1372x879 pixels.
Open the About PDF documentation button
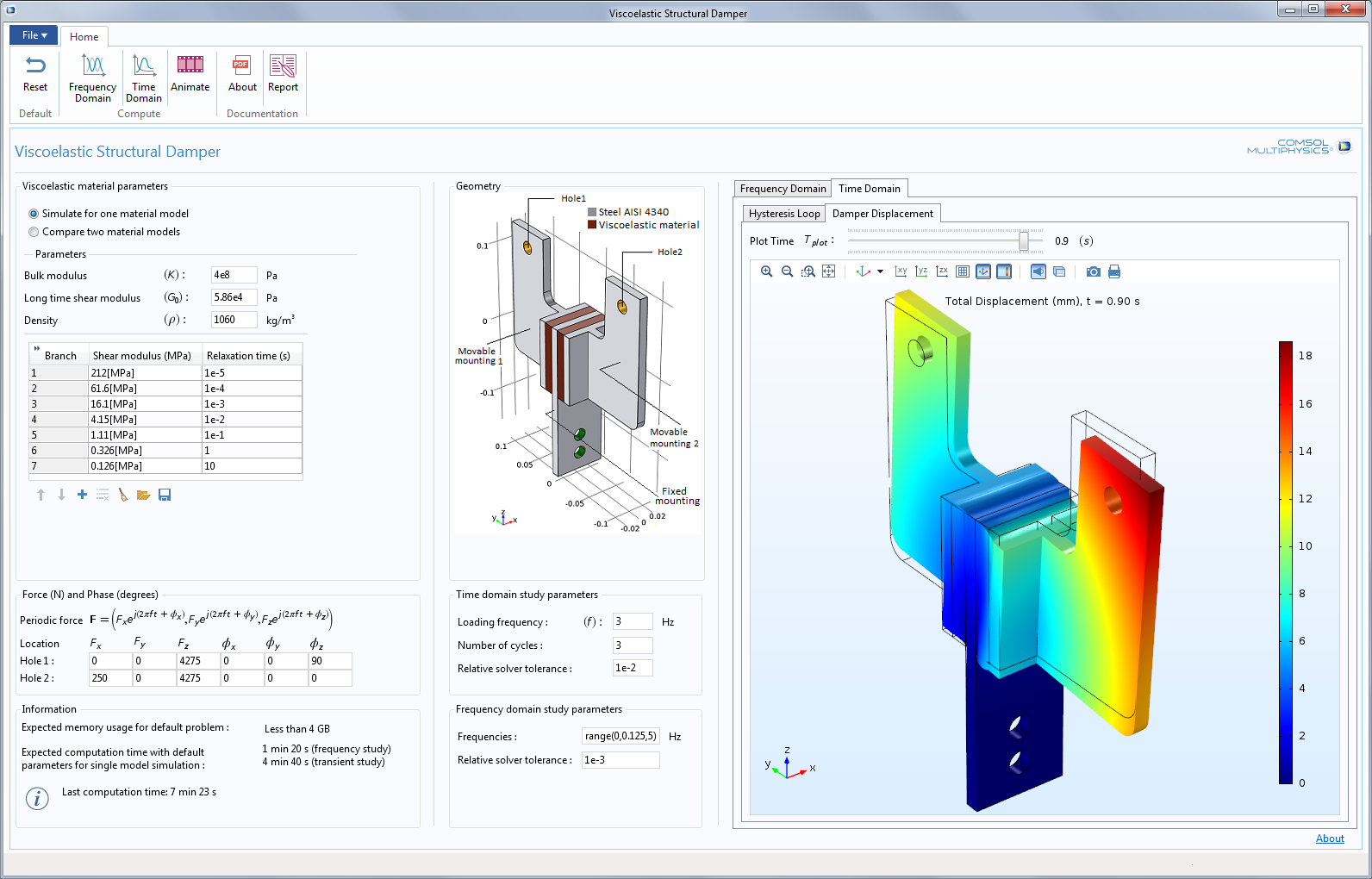click(x=242, y=74)
